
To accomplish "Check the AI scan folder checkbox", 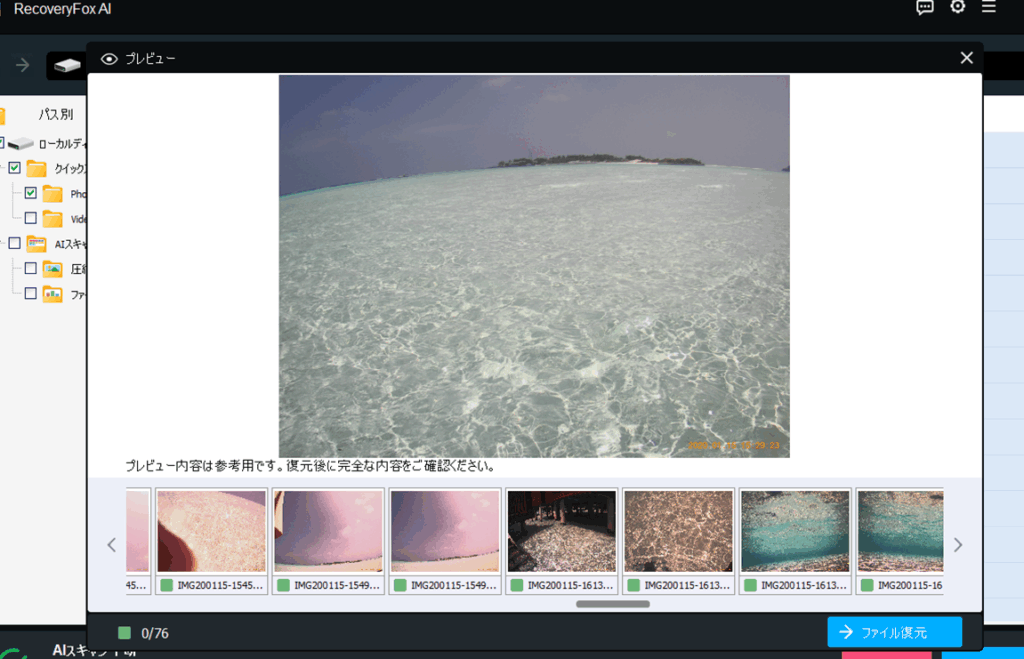I will point(14,243).
